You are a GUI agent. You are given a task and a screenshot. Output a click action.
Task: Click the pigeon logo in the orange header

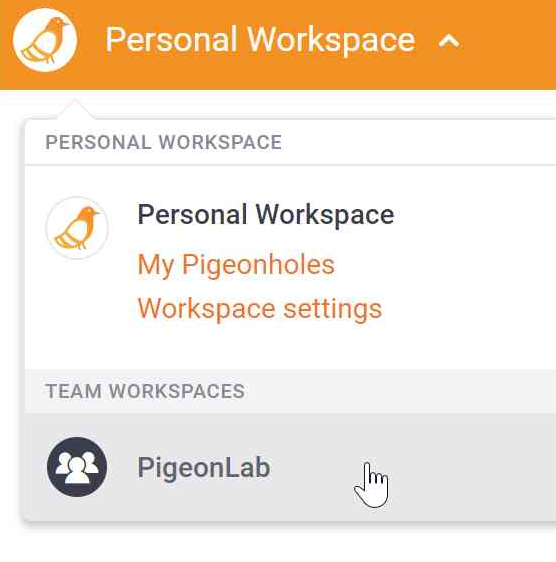(x=45, y=40)
